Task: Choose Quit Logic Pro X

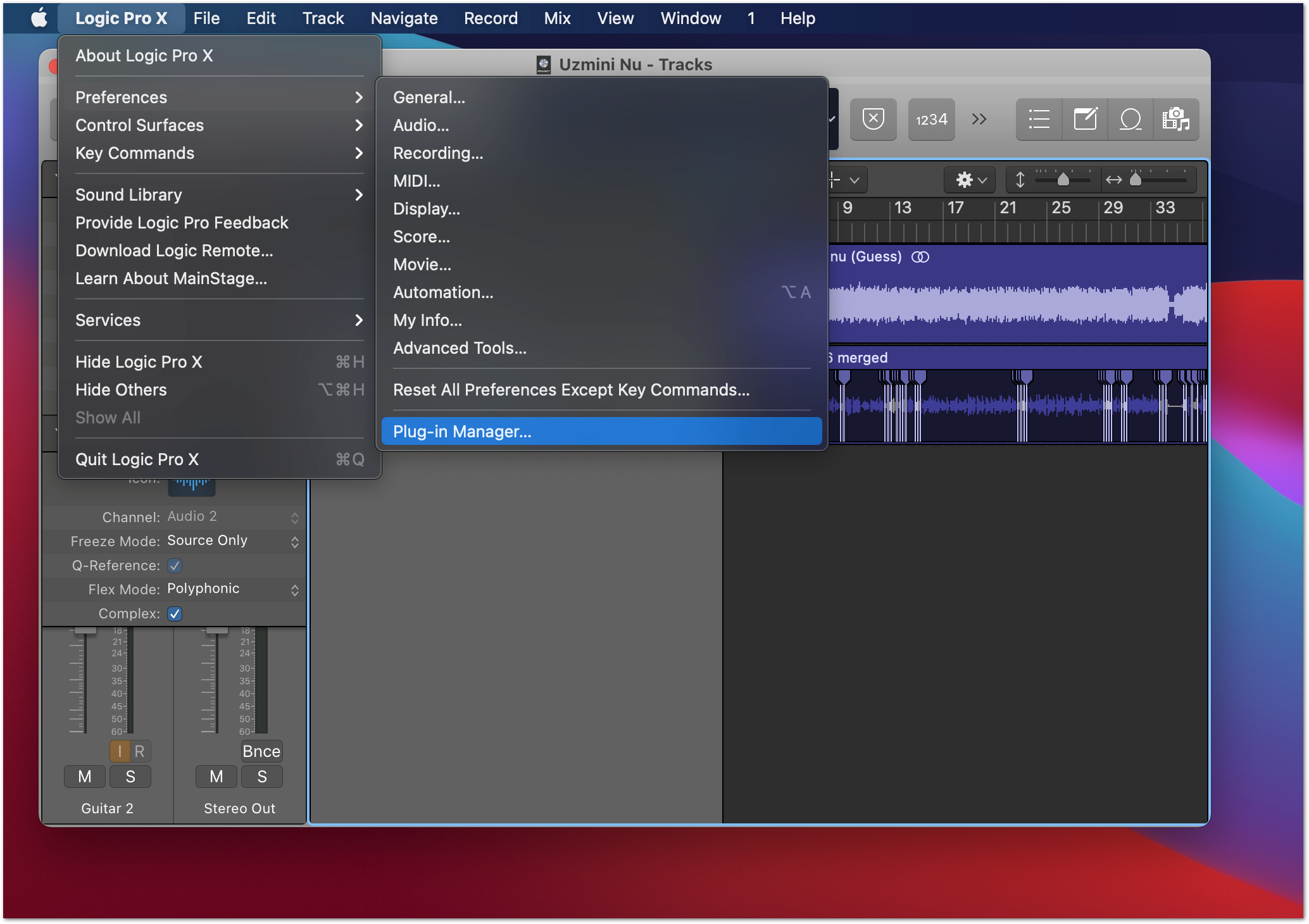Action: click(x=220, y=459)
